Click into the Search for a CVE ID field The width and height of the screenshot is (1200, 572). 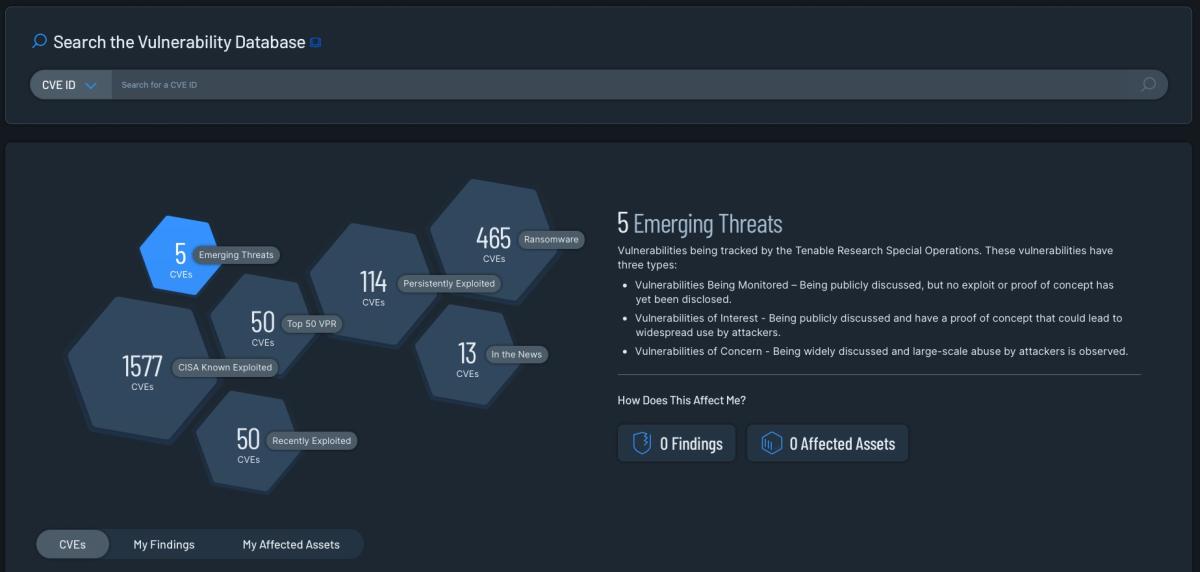625,85
